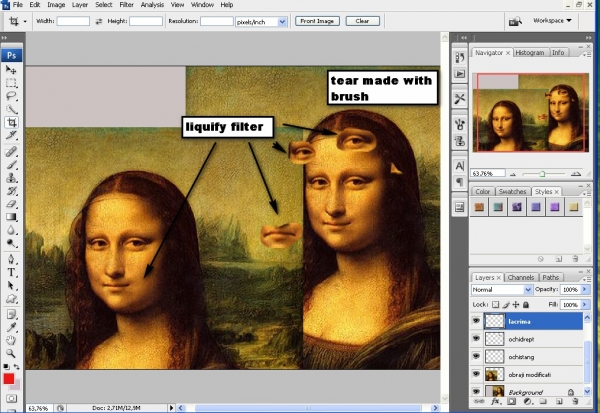Viewport: 600px width, 413px height.
Task: Select the Pen tool
Action: [x=11, y=260]
